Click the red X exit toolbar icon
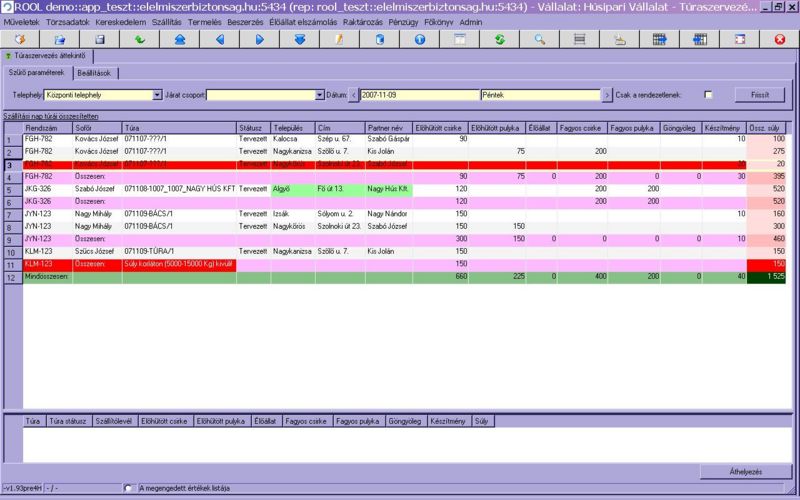800x500 pixels. pyautogui.click(x=780, y=40)
